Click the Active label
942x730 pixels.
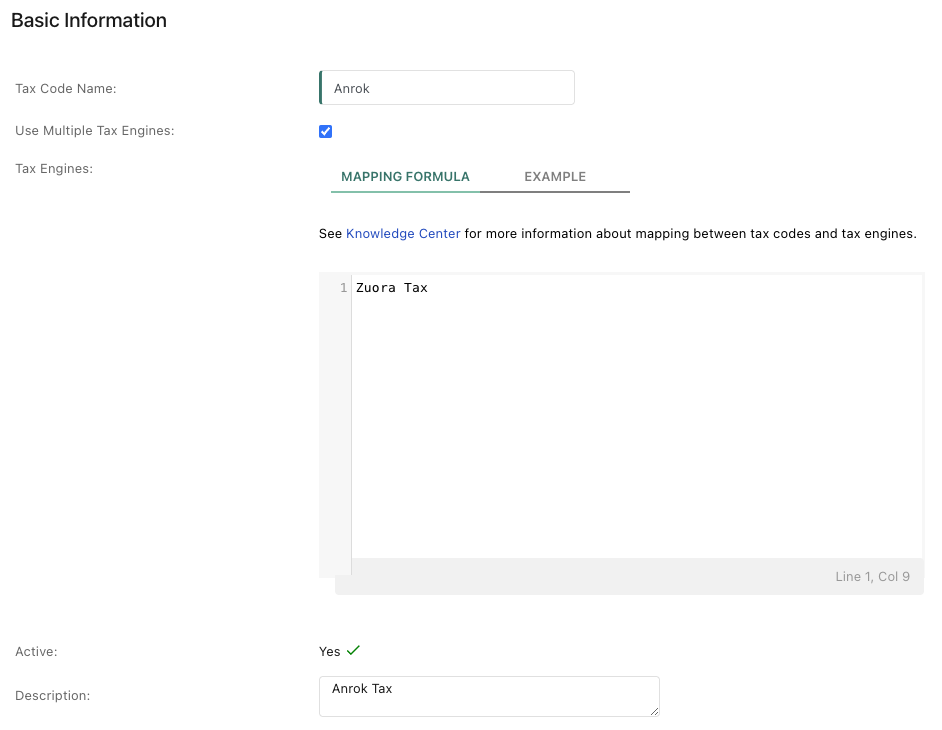point(36,652)
